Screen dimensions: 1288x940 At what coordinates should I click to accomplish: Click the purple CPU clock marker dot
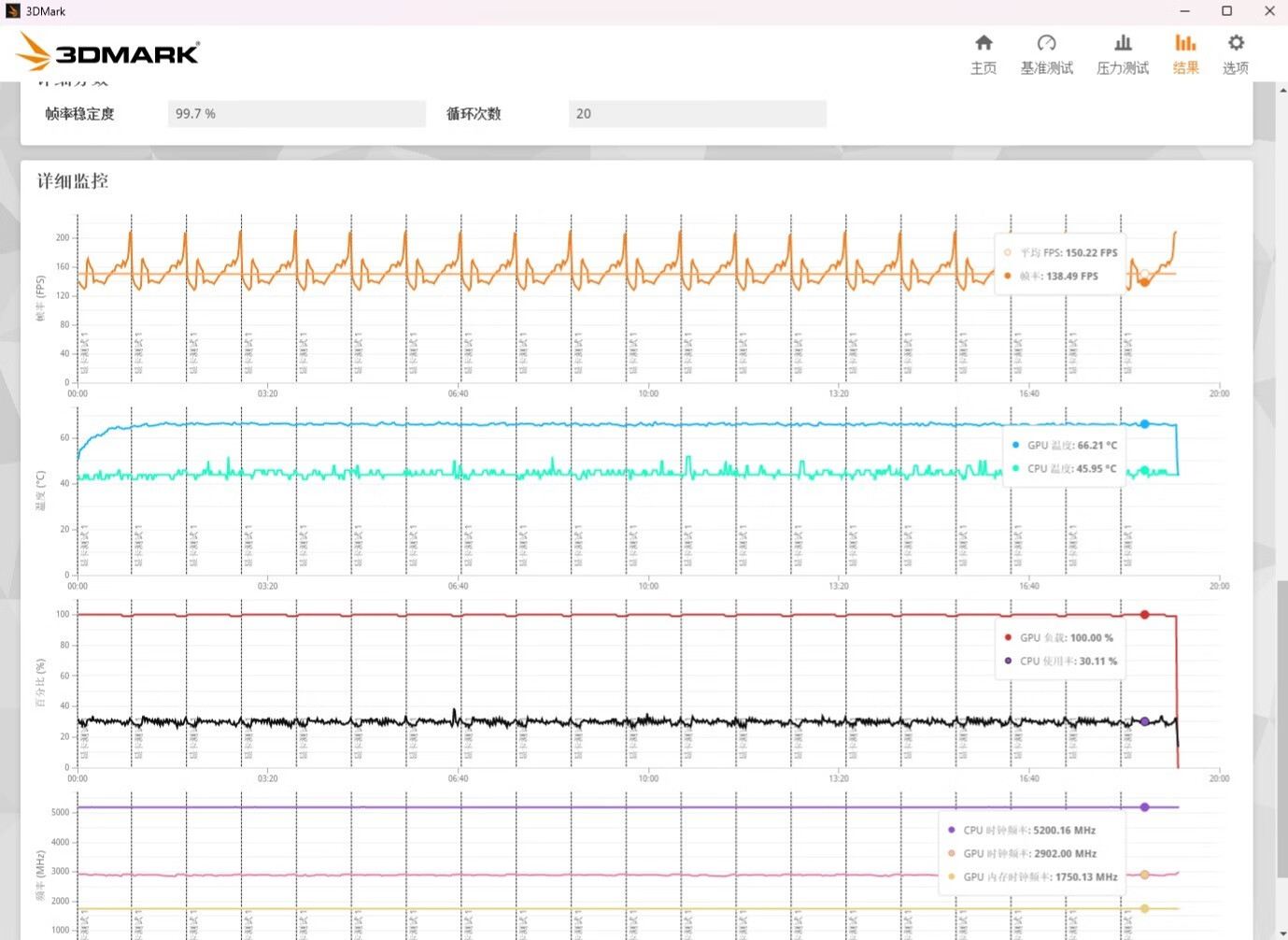[x=1144, y=807]
